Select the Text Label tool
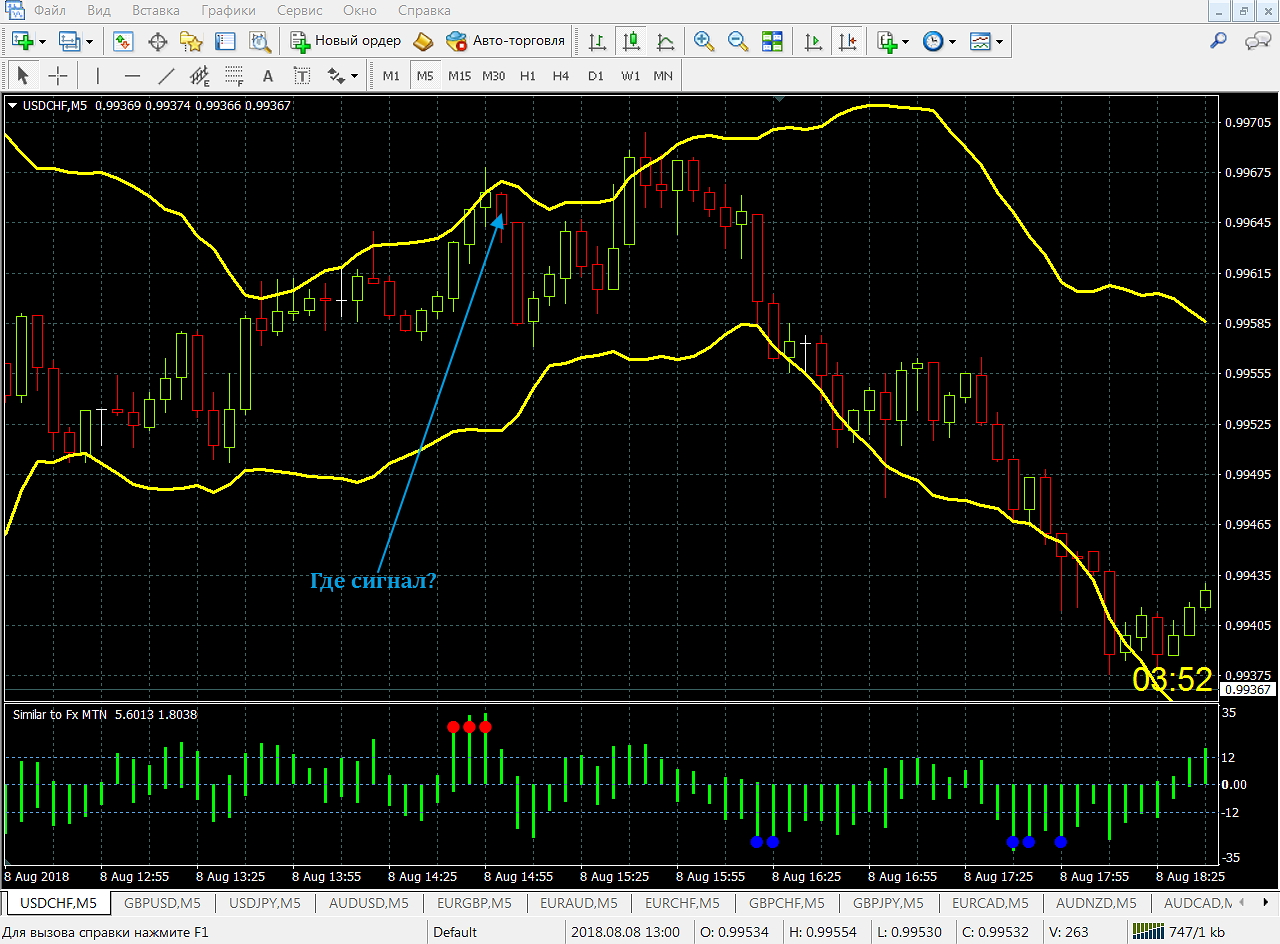1280x944 pixels. click(x=301, y=75)
